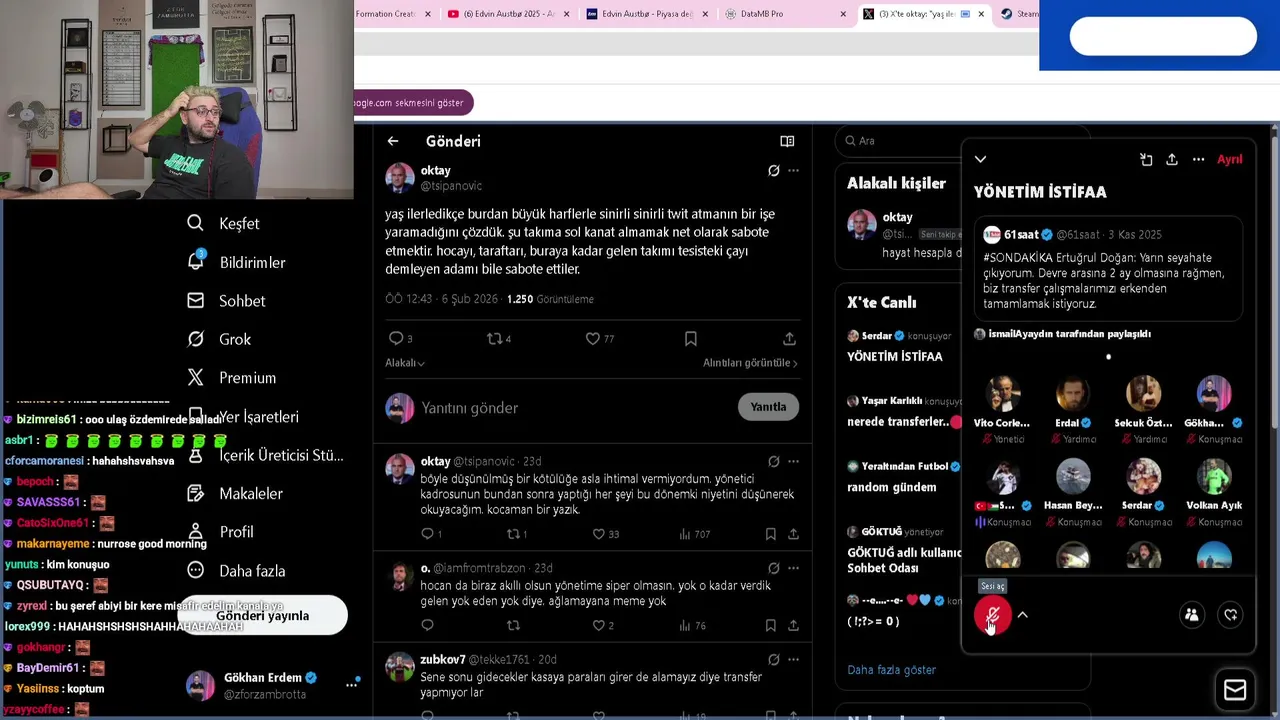
Task: Like oktay's reply with 33 likes
Action: (606, 534)
